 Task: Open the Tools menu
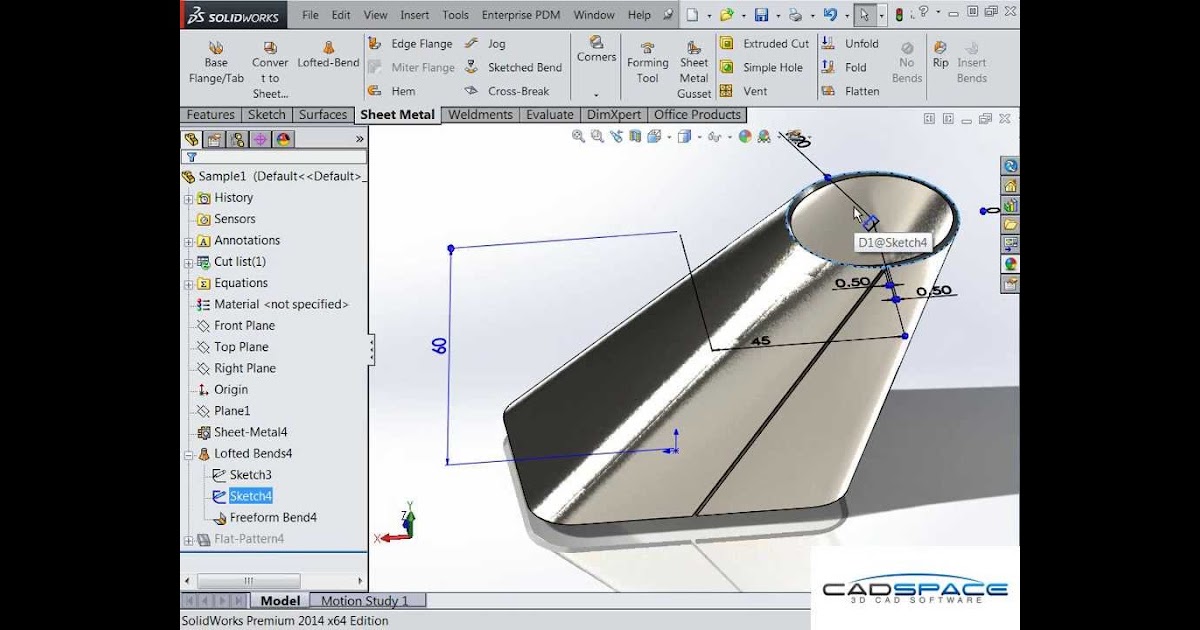coord(455,15)
